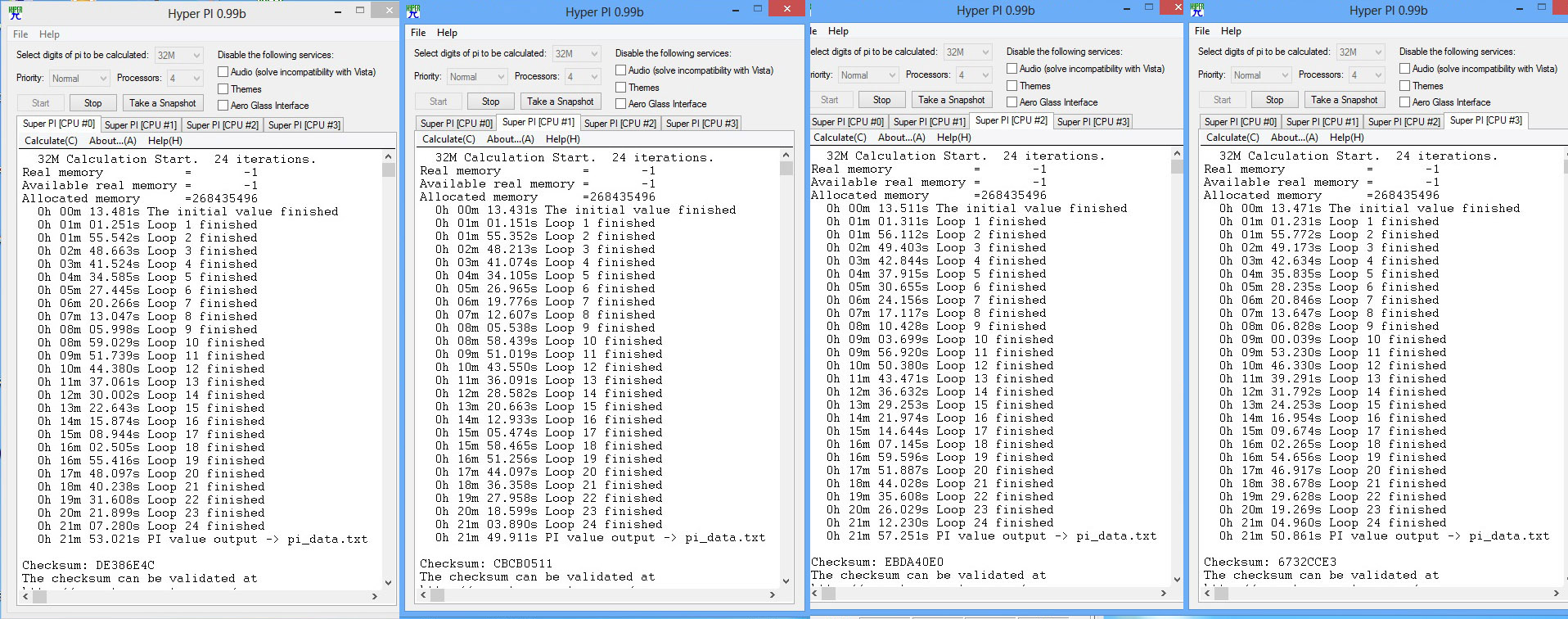Click scroll-down arrow in second window's output
1568x619 pixels.
coord(786,580)
